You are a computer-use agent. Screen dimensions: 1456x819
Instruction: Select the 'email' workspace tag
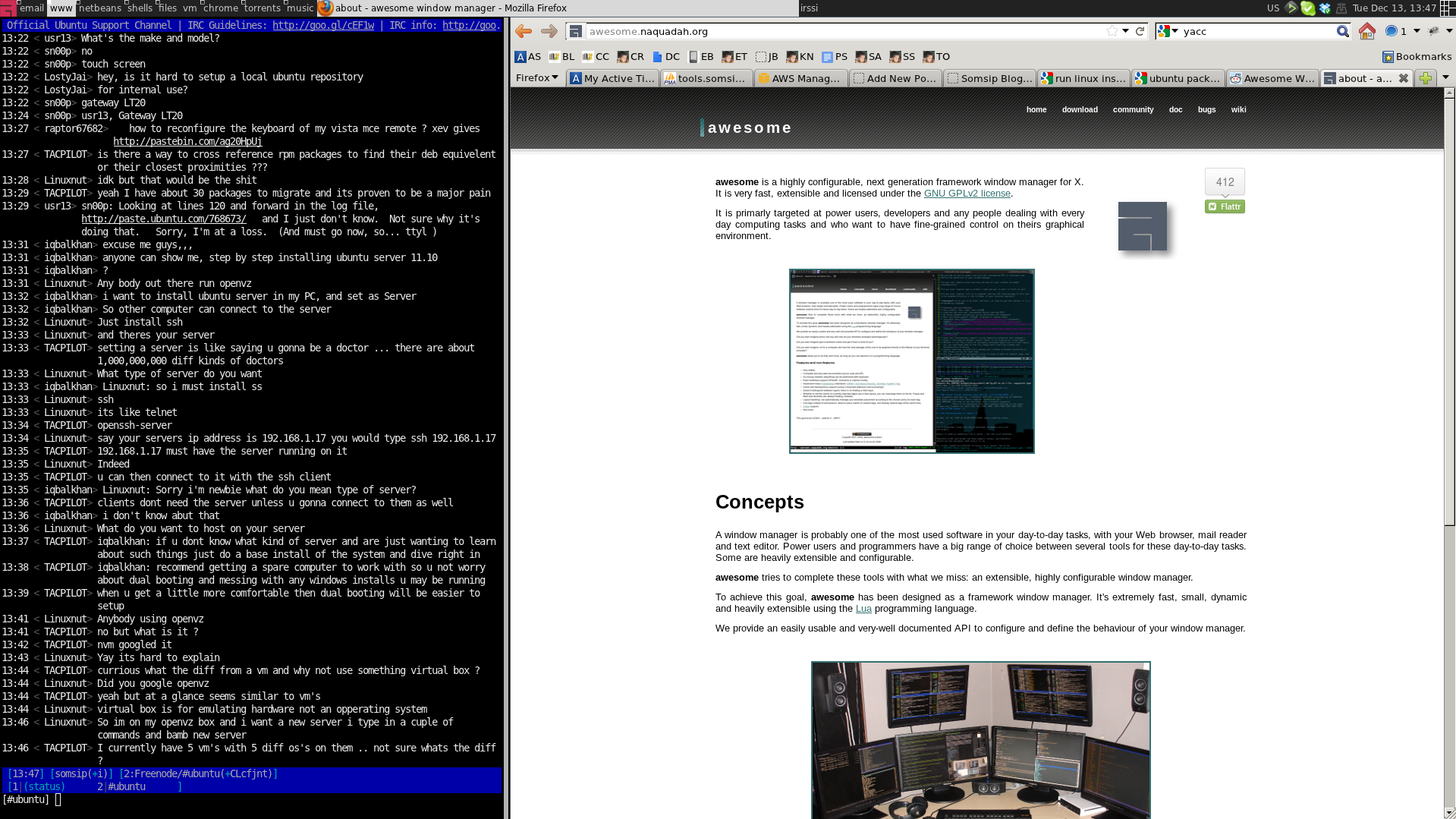click(31, 8)
